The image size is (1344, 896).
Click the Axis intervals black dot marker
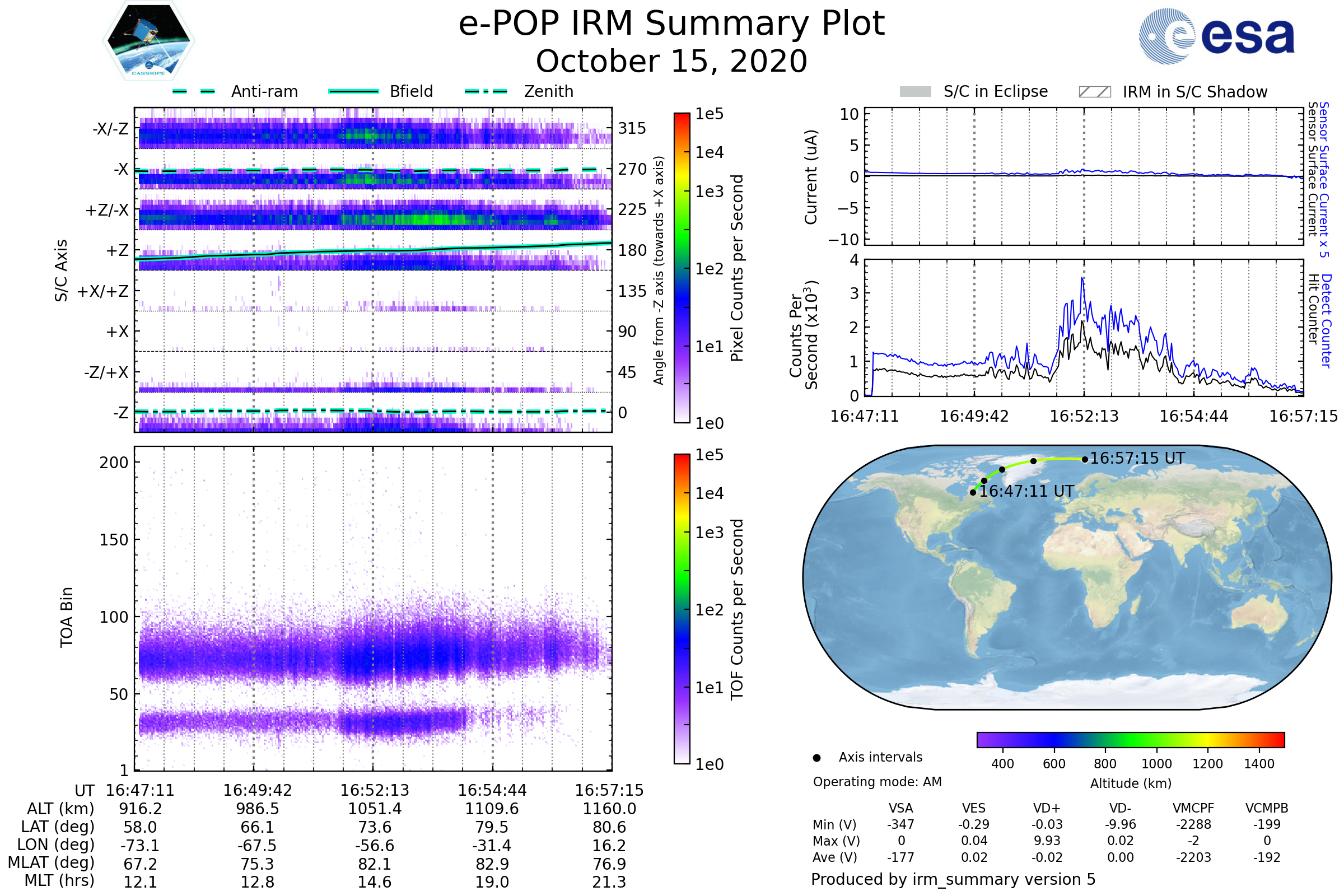pos(816,758)
